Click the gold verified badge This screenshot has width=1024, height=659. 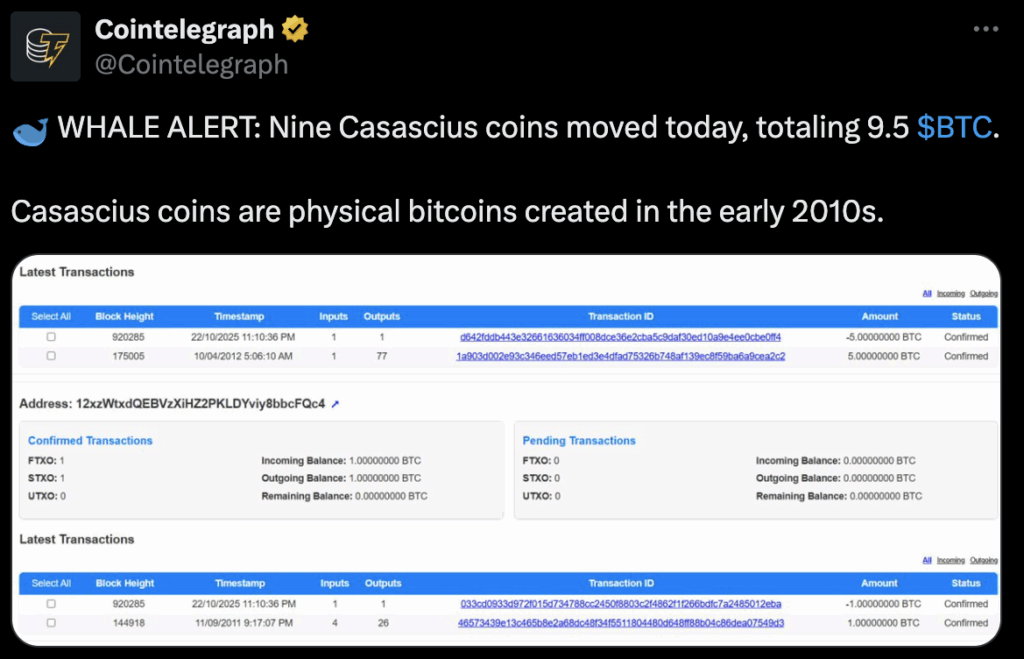(294, 30)
